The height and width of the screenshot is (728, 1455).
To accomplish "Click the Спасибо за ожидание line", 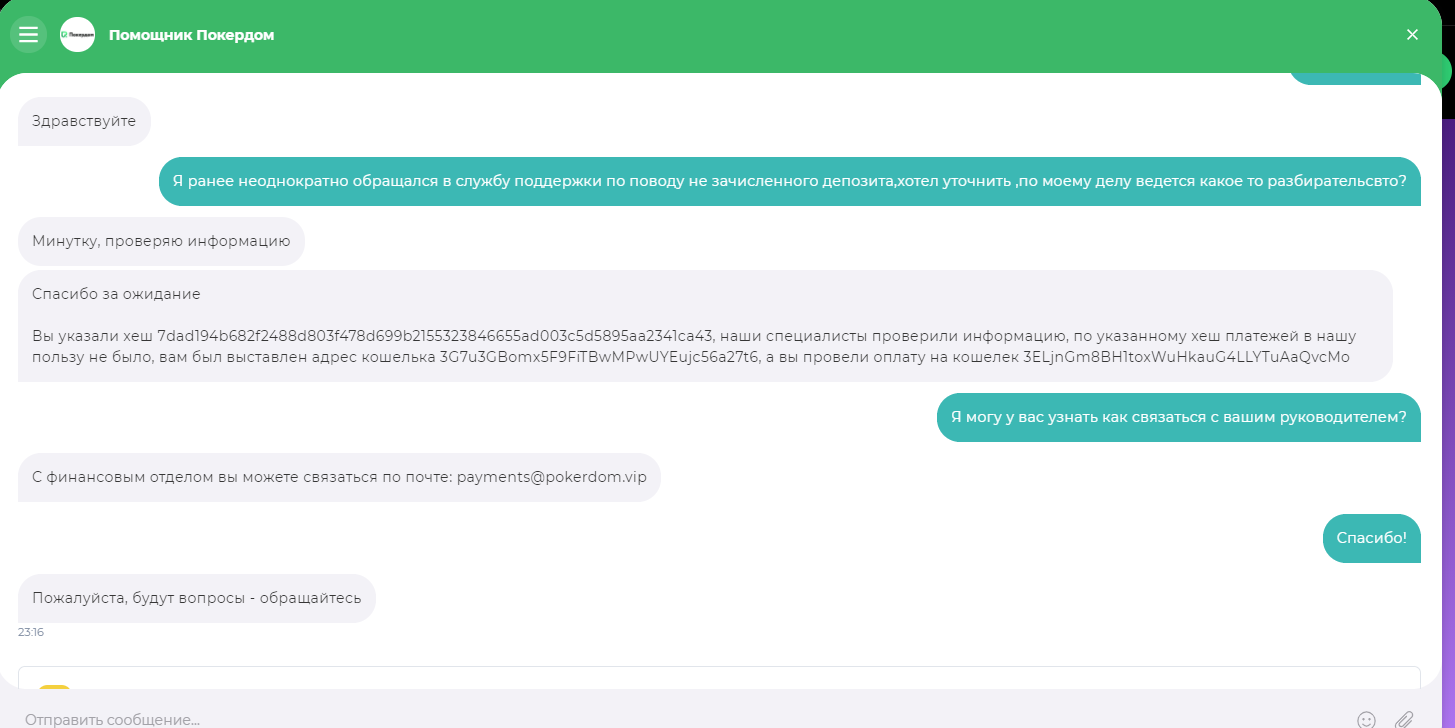I will tap(116, 294).
